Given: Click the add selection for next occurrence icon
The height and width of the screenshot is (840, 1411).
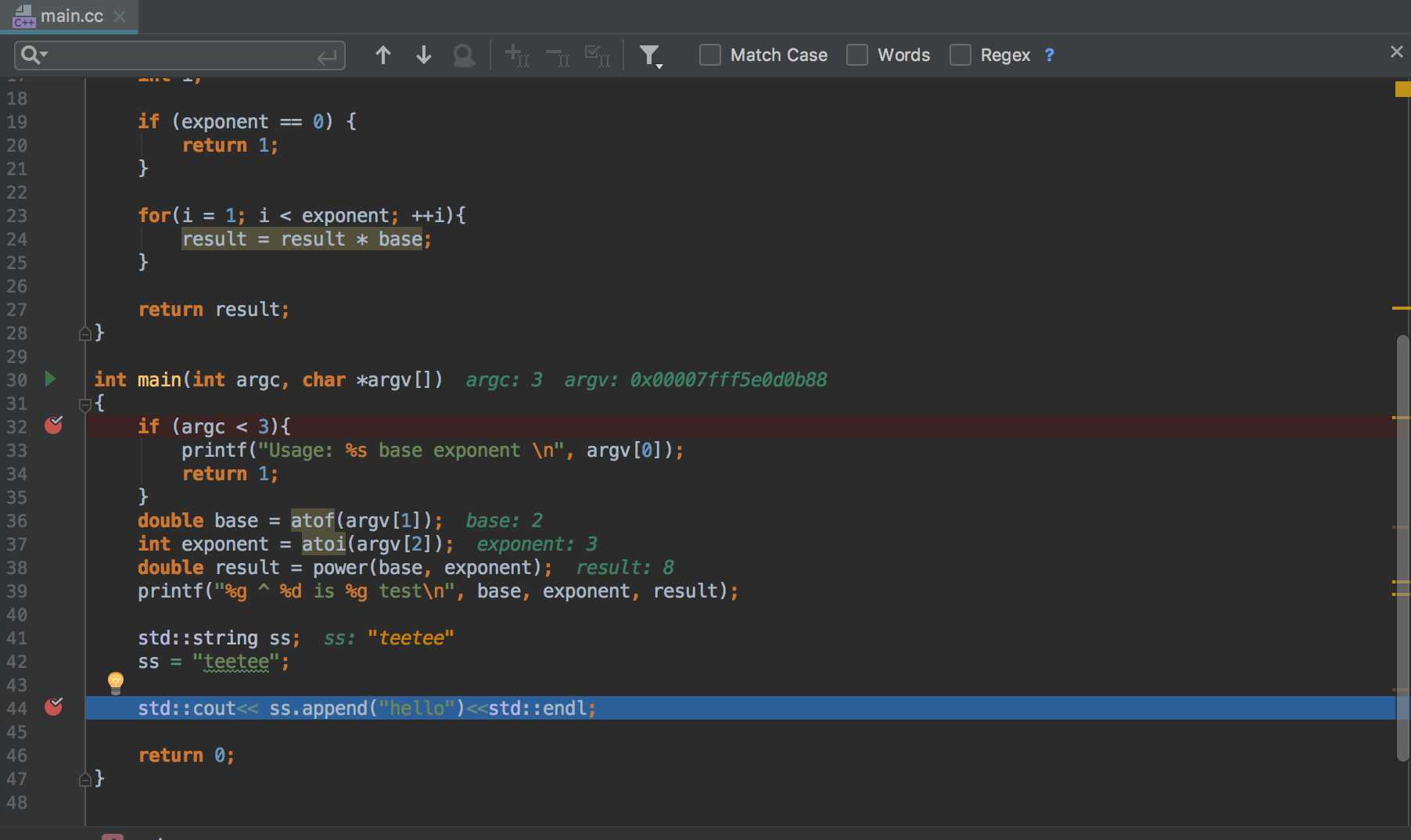Looking at the screenshot, I should (x=516, y=55).
